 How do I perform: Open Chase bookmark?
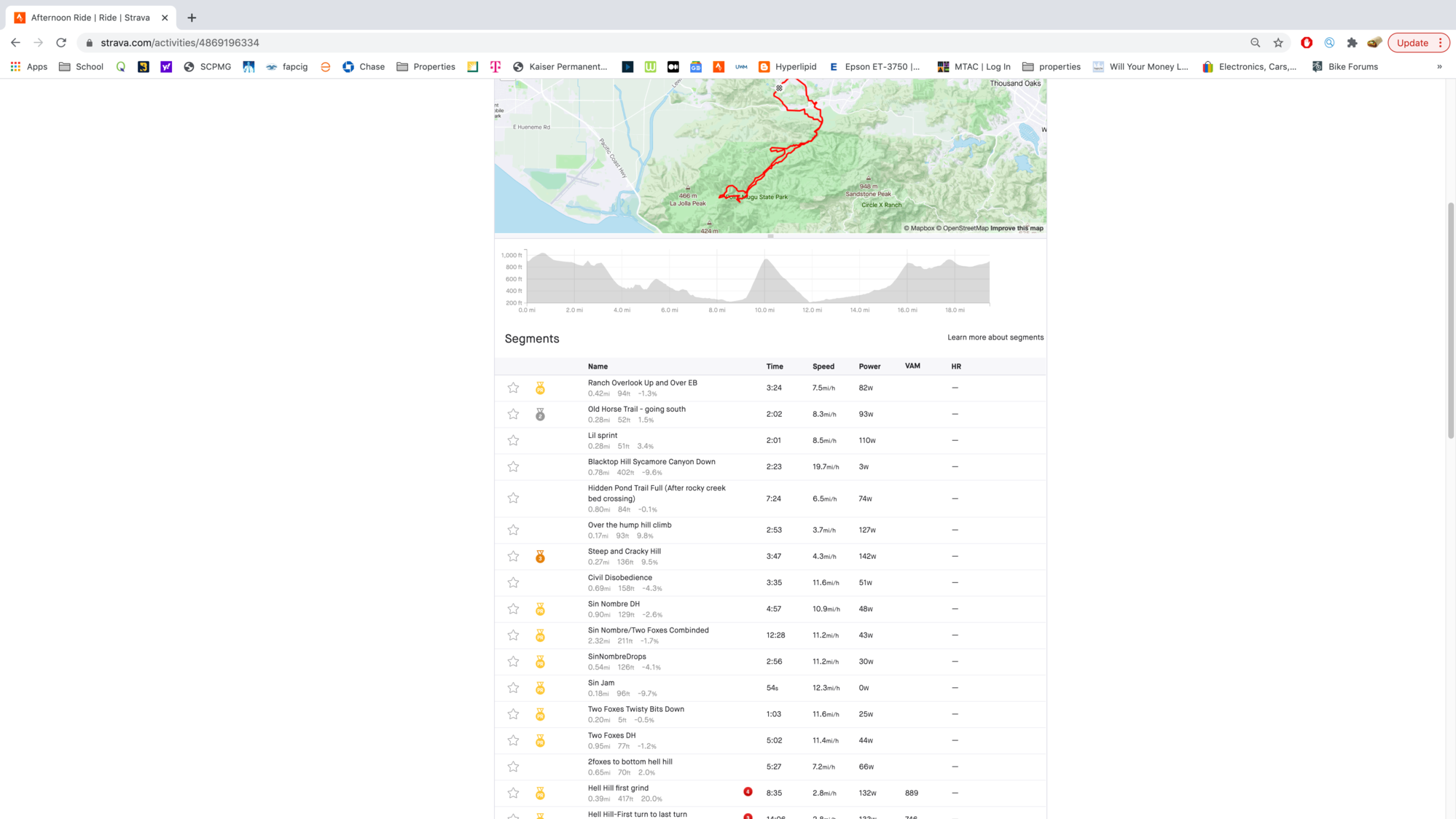pyautogui.click(x=363, y=66)
